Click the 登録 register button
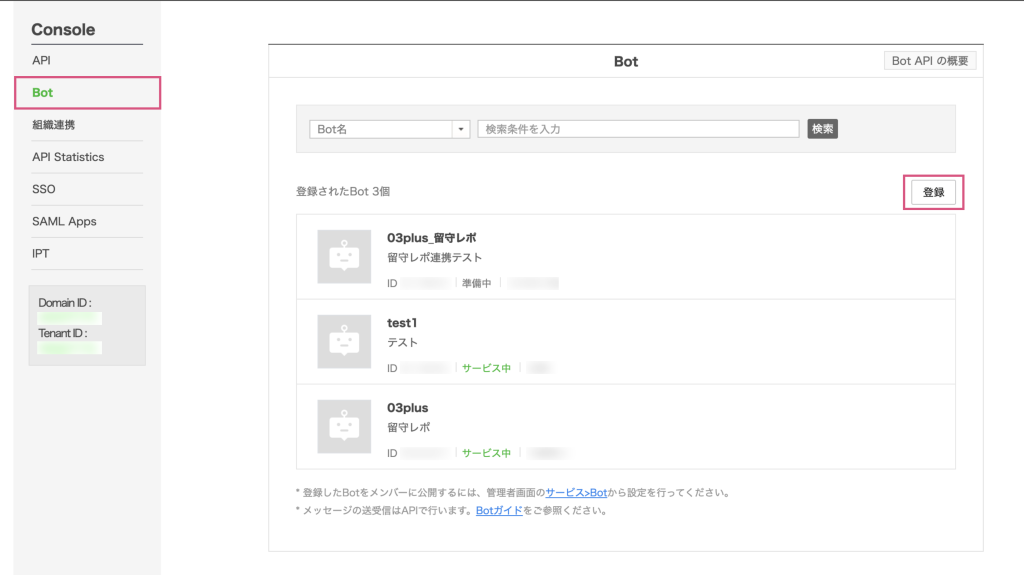The image size is (1024, 575). (933, 192)
